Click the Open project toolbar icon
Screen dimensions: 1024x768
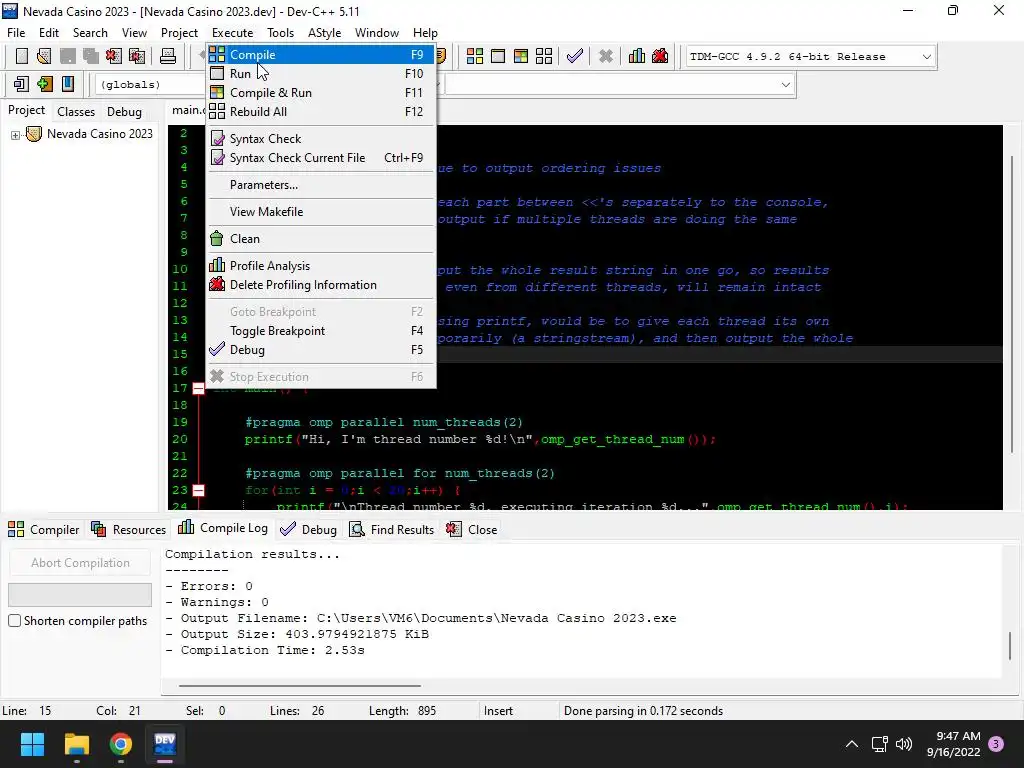click(44, 56)
